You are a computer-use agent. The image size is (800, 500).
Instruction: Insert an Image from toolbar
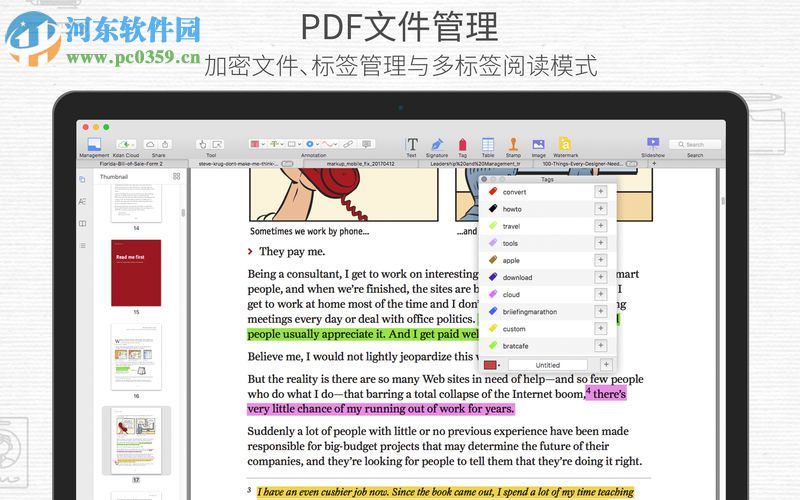(x=538, y=144)
